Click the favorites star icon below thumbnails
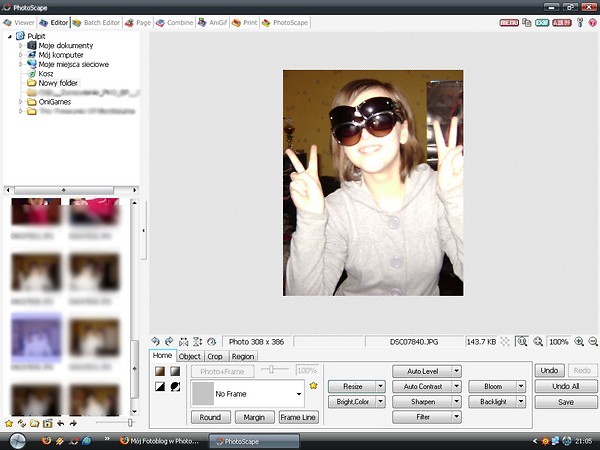The width and height of the screenshot is (600, 450). point(9,423)
